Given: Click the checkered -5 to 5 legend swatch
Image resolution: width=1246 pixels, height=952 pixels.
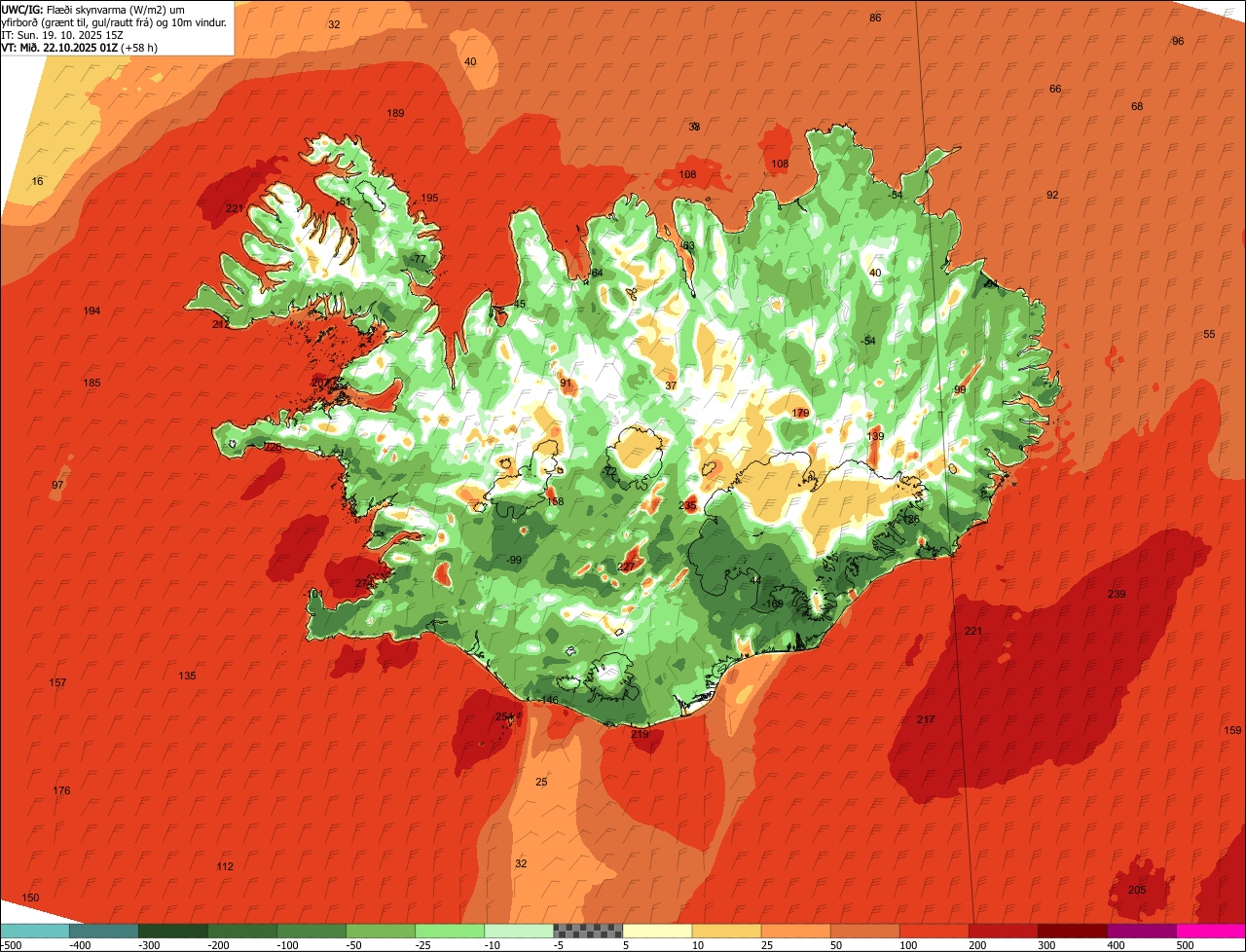Looking at the screenshot, I should point(588,931).
